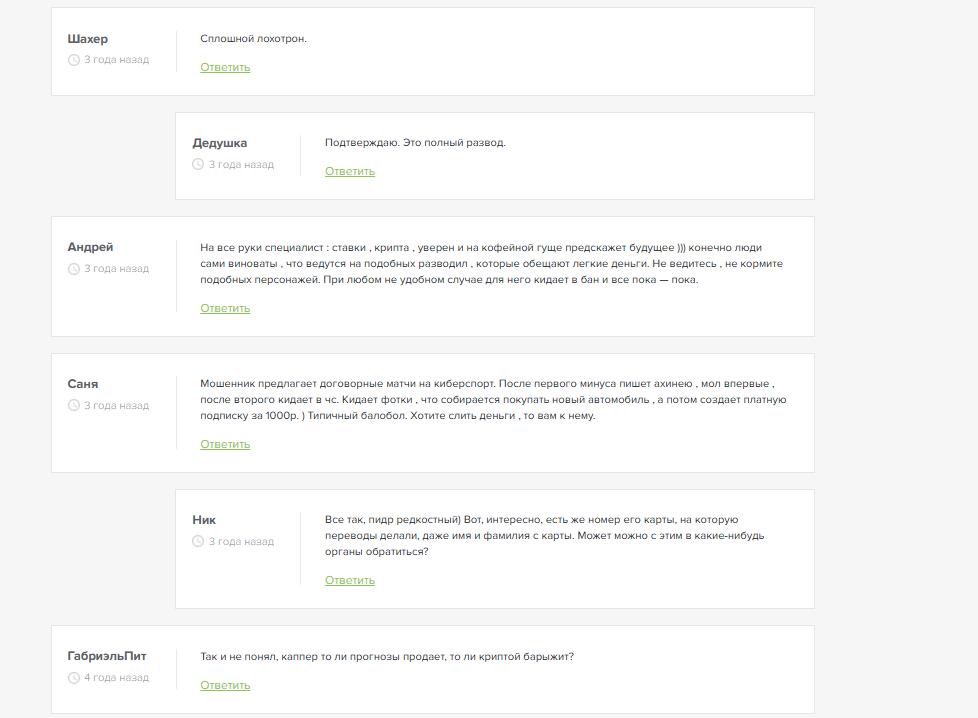The width and height of the screenshot is (978, 718).
Task: Click Ответить under Саня's comment
Action: [225, 444]
